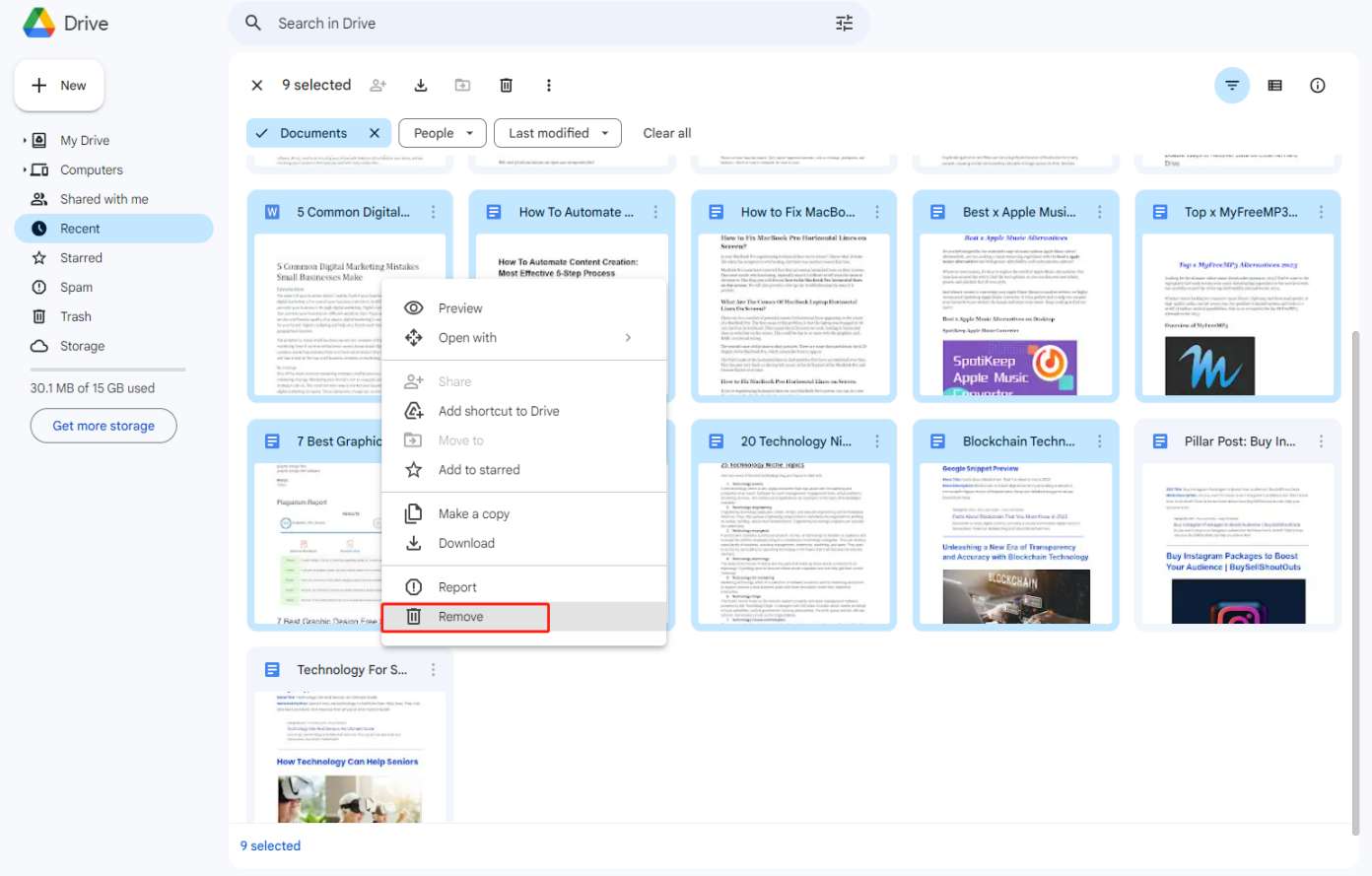The image size is (1372, 876).
Task: Open the Last modified dropdown
Action: 558,133
